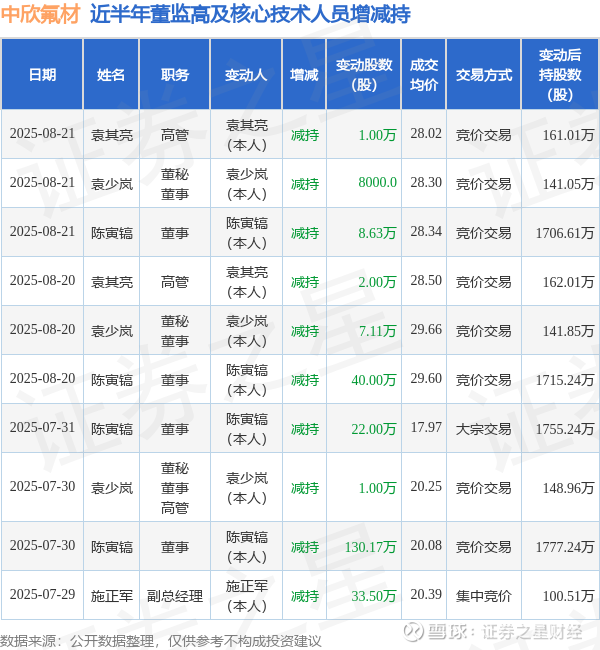
Task: Click 袁少岚 name in the 29.66 price row
Action: point(112,331)
